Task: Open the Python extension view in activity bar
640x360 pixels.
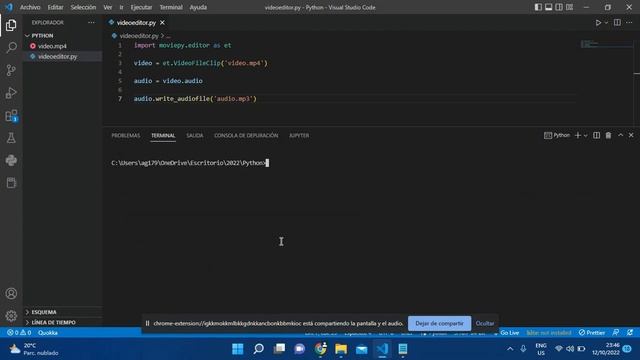Action: pyautogui.click(x=11, y=160)
